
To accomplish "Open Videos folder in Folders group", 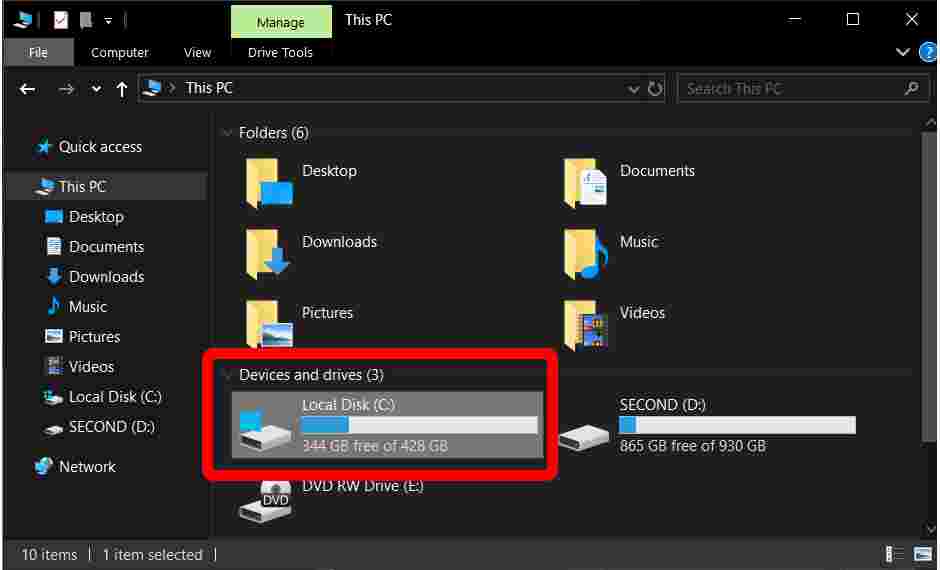I will click(x=614, y=324).
